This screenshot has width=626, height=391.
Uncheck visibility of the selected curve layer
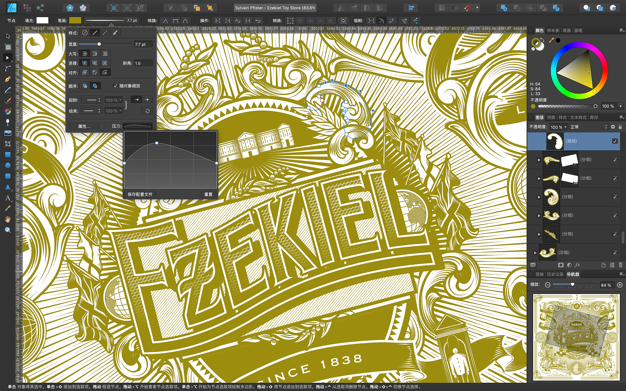tap(615, 141)
